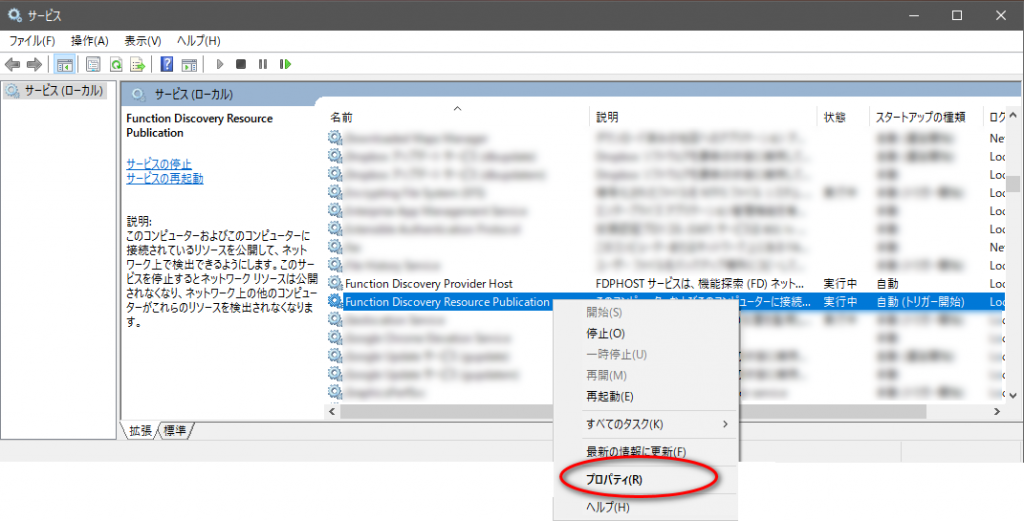Choose 停止(O) from the context menu

(605, 333)
